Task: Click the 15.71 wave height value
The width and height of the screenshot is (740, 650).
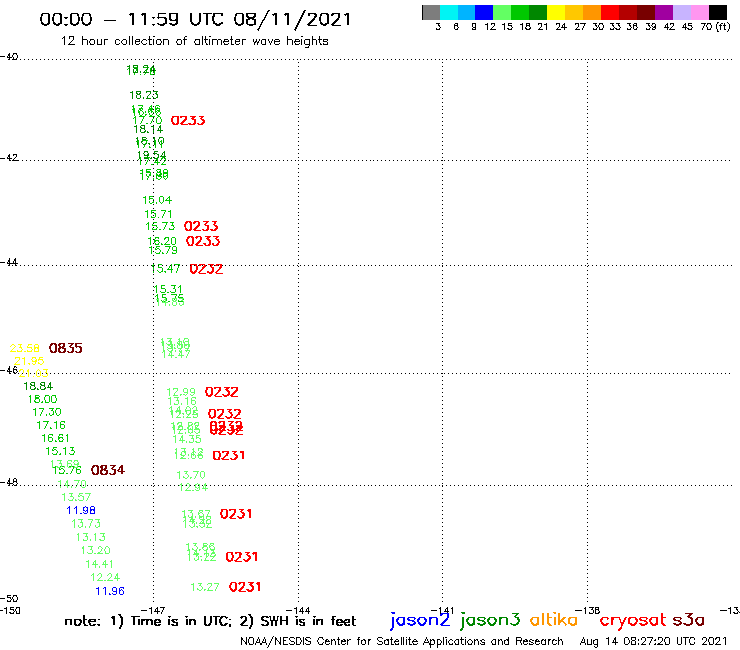Action: (x=159, y=214)
